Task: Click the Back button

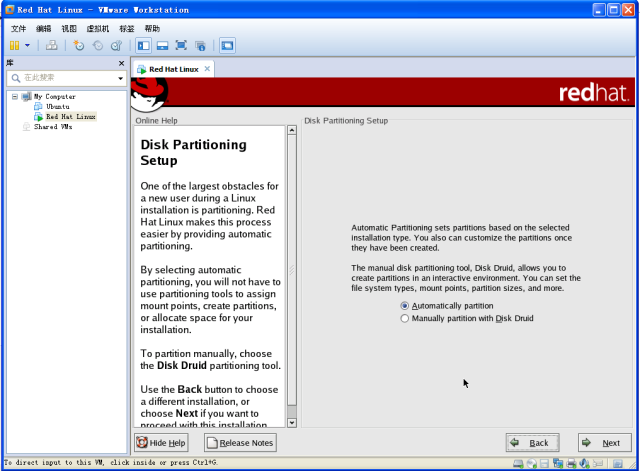Action: [533, 443]
